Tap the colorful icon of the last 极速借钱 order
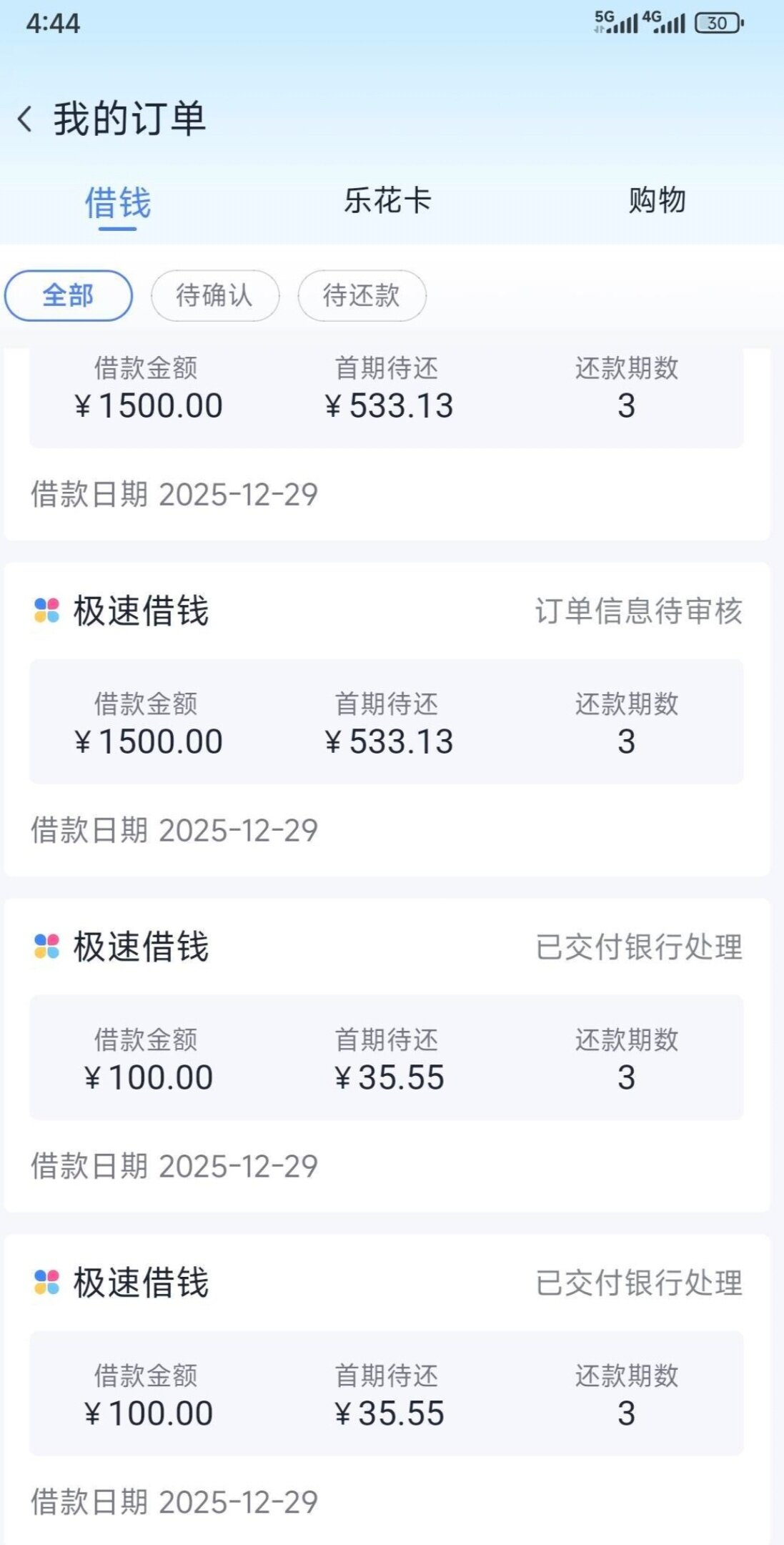The image size is (784, 1545). [47, 1283]
